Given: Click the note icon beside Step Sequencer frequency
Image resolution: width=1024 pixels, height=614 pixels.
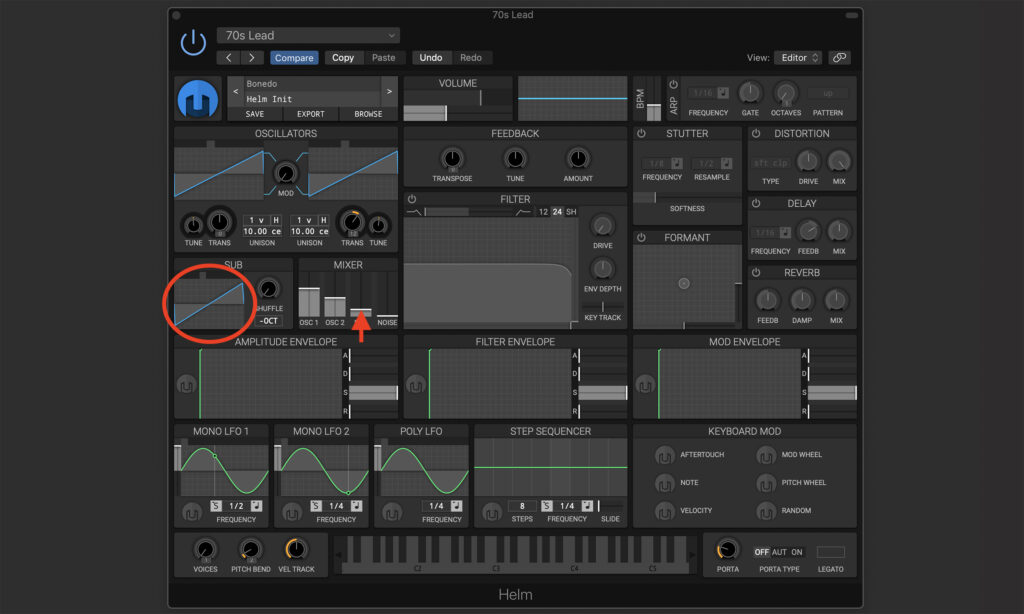Looking at the screenshot, I should (587, 506).
